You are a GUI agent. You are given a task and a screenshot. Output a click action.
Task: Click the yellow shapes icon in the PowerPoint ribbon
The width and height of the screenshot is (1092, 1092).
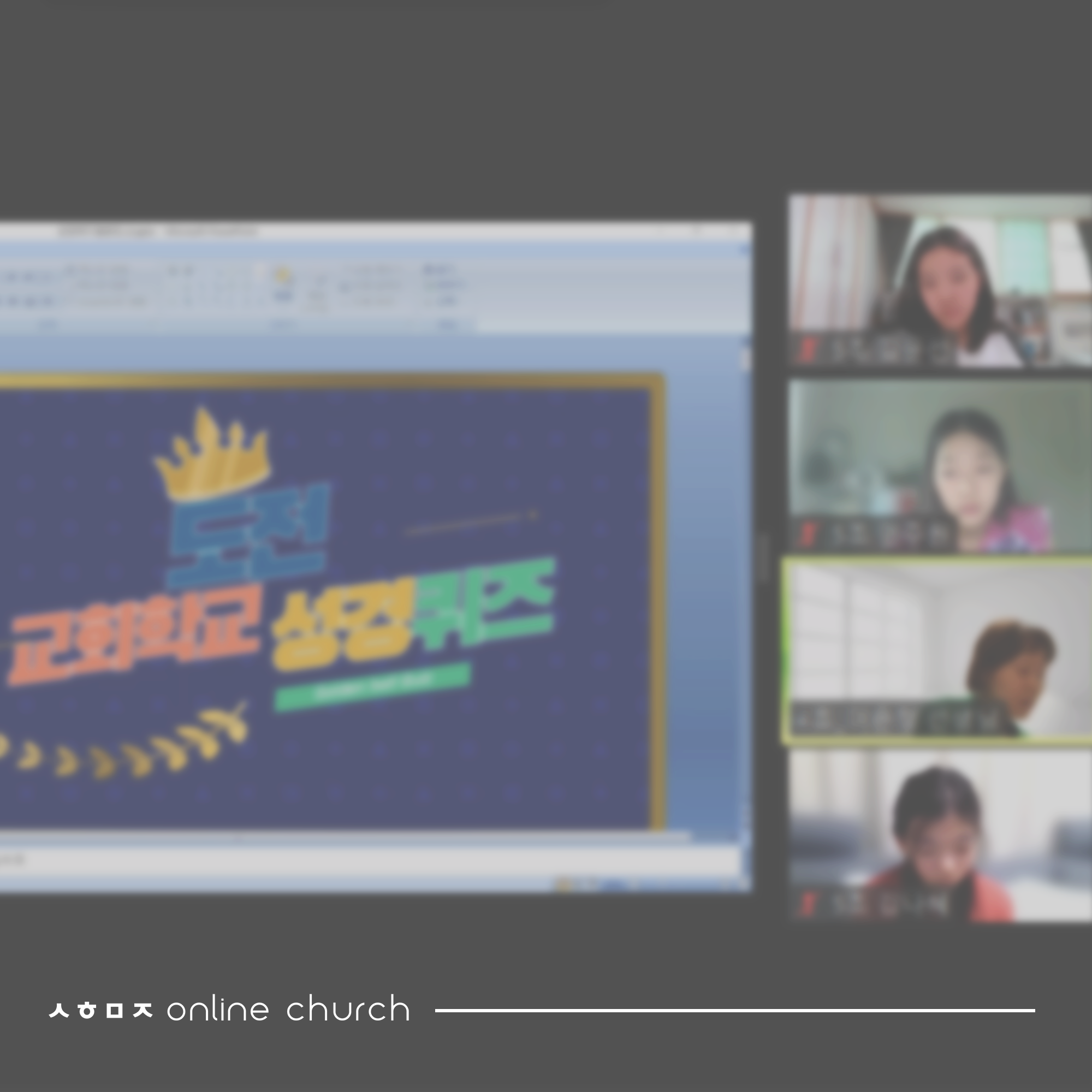tap(283, 276)
